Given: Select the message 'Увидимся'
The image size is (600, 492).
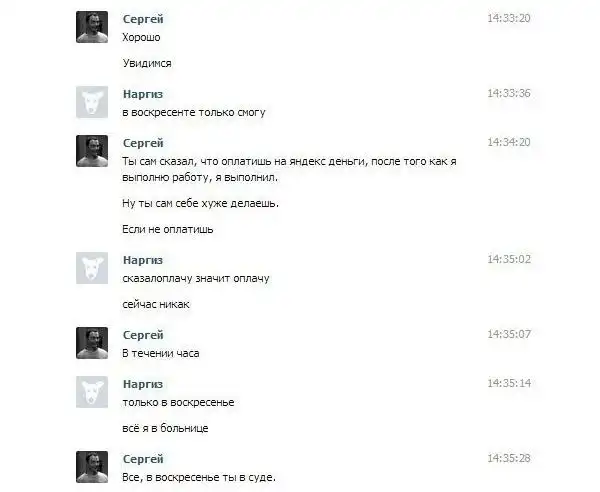Looking at the screenshot, I should click(147, 63).
